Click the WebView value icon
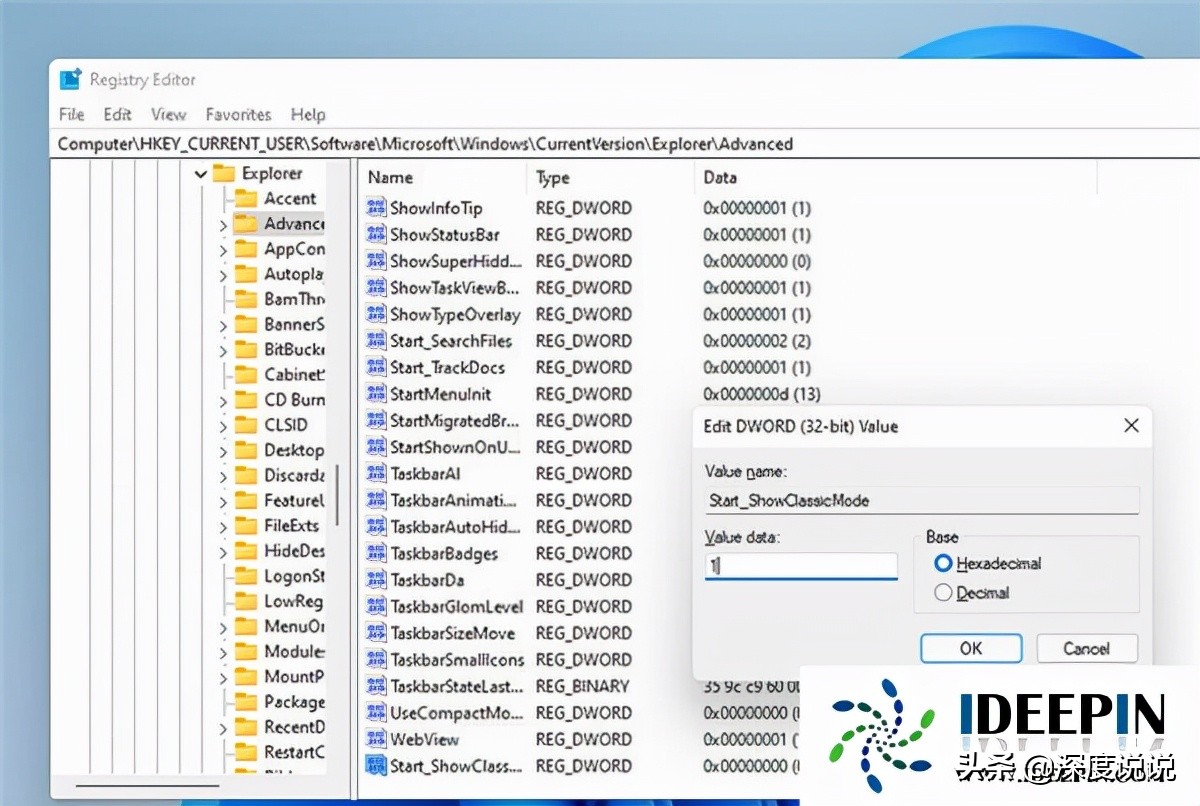The height and width of the screenshot is (806, 1200). coord(376,739)
